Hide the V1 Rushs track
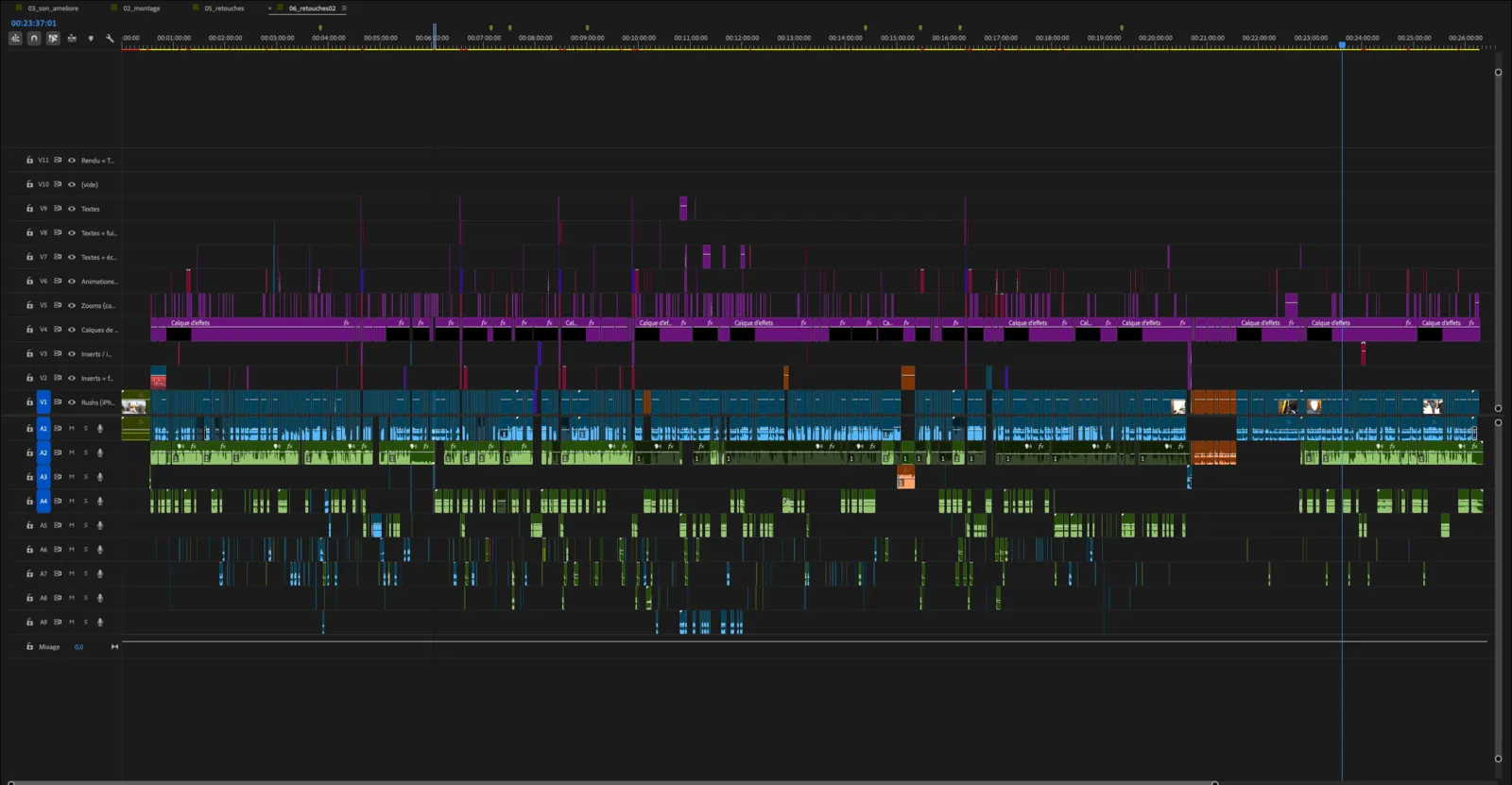The height and width of the screenshot is (785, 1512). pos(71,402)
